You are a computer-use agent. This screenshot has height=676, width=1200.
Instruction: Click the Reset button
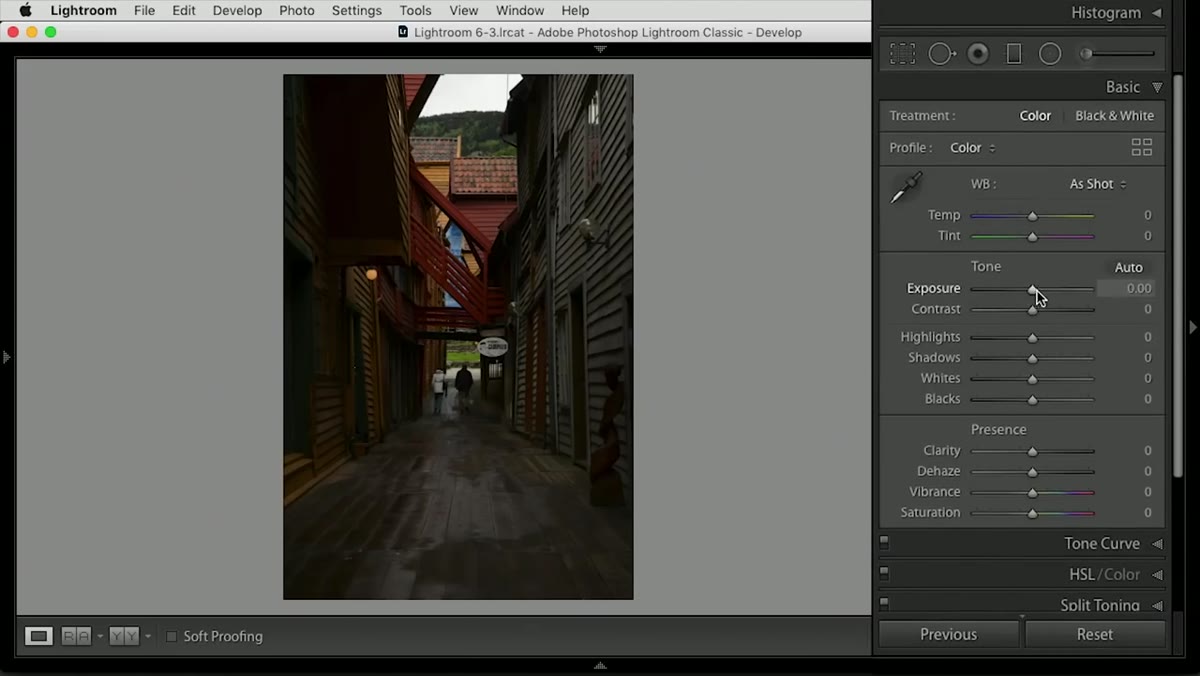1095,634
